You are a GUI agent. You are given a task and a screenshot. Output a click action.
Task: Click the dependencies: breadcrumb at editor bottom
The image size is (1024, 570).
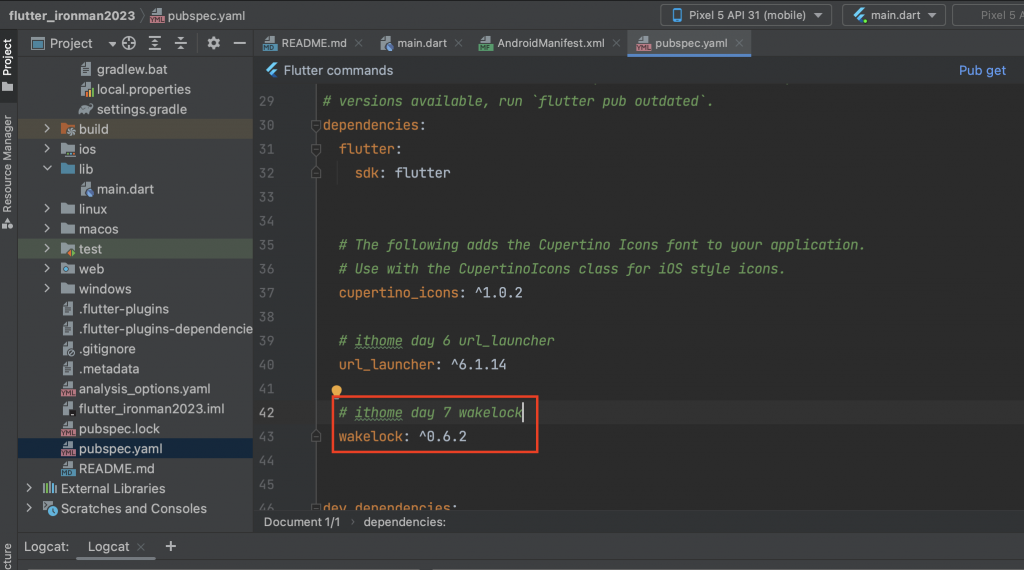coord(404,522)
